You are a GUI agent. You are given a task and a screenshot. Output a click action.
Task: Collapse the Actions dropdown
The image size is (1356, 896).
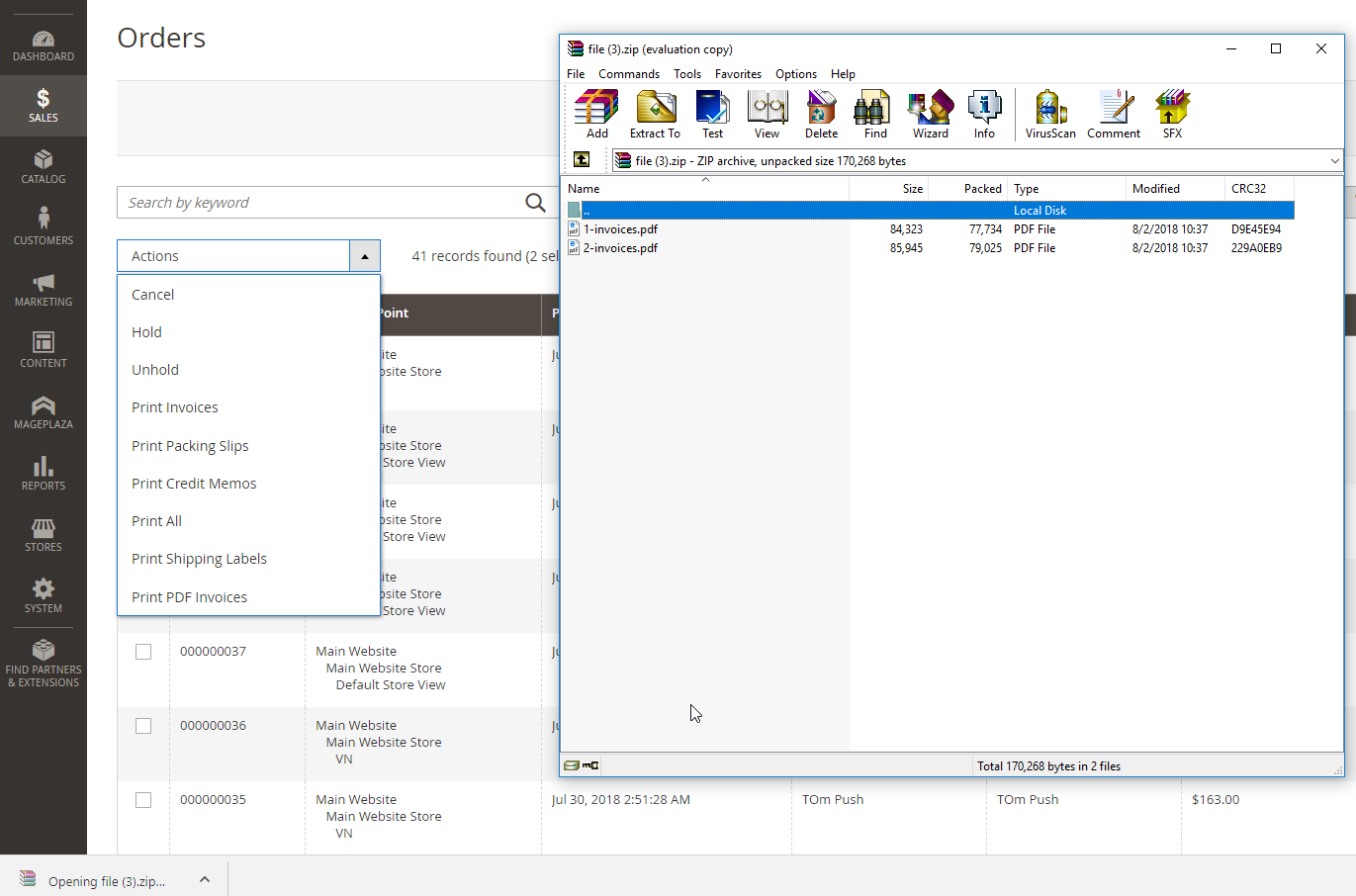(364, 256)
